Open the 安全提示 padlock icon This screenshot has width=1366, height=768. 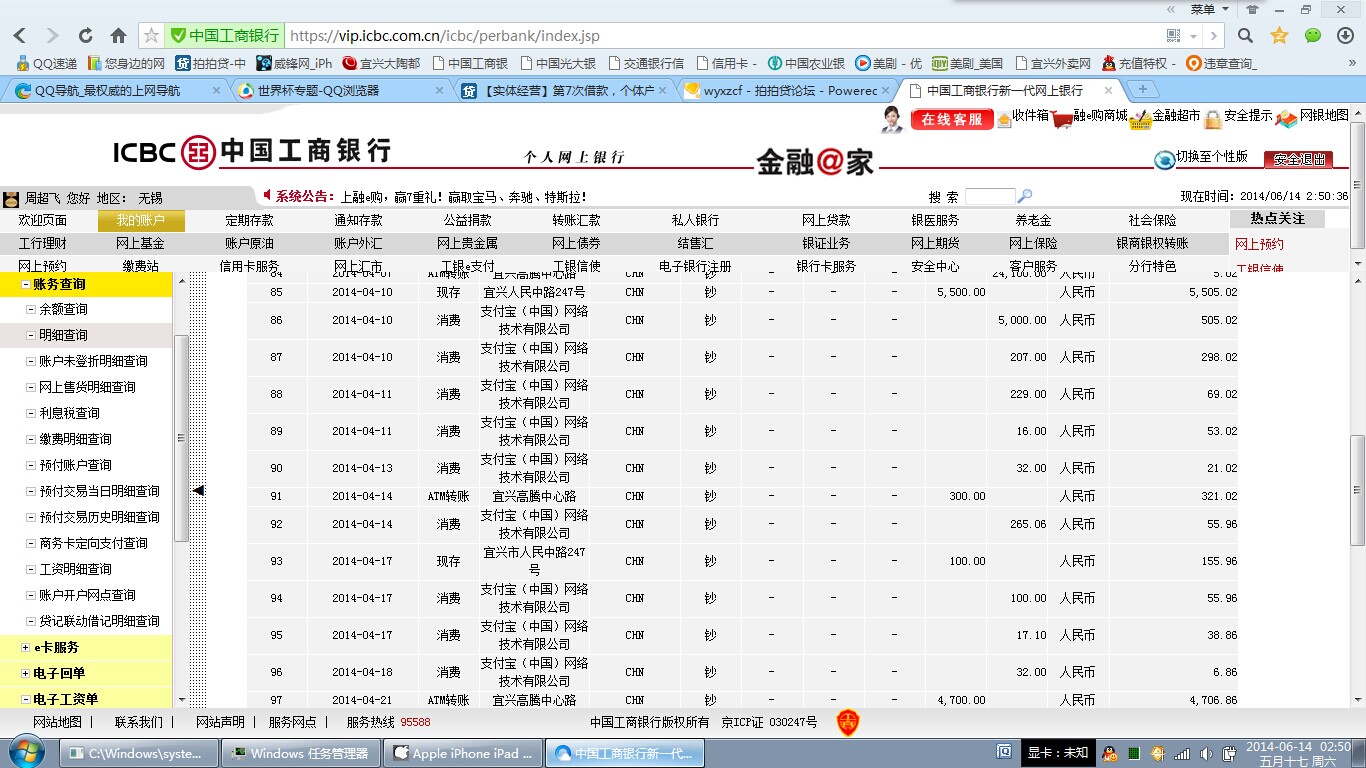tap(1213, 119)
